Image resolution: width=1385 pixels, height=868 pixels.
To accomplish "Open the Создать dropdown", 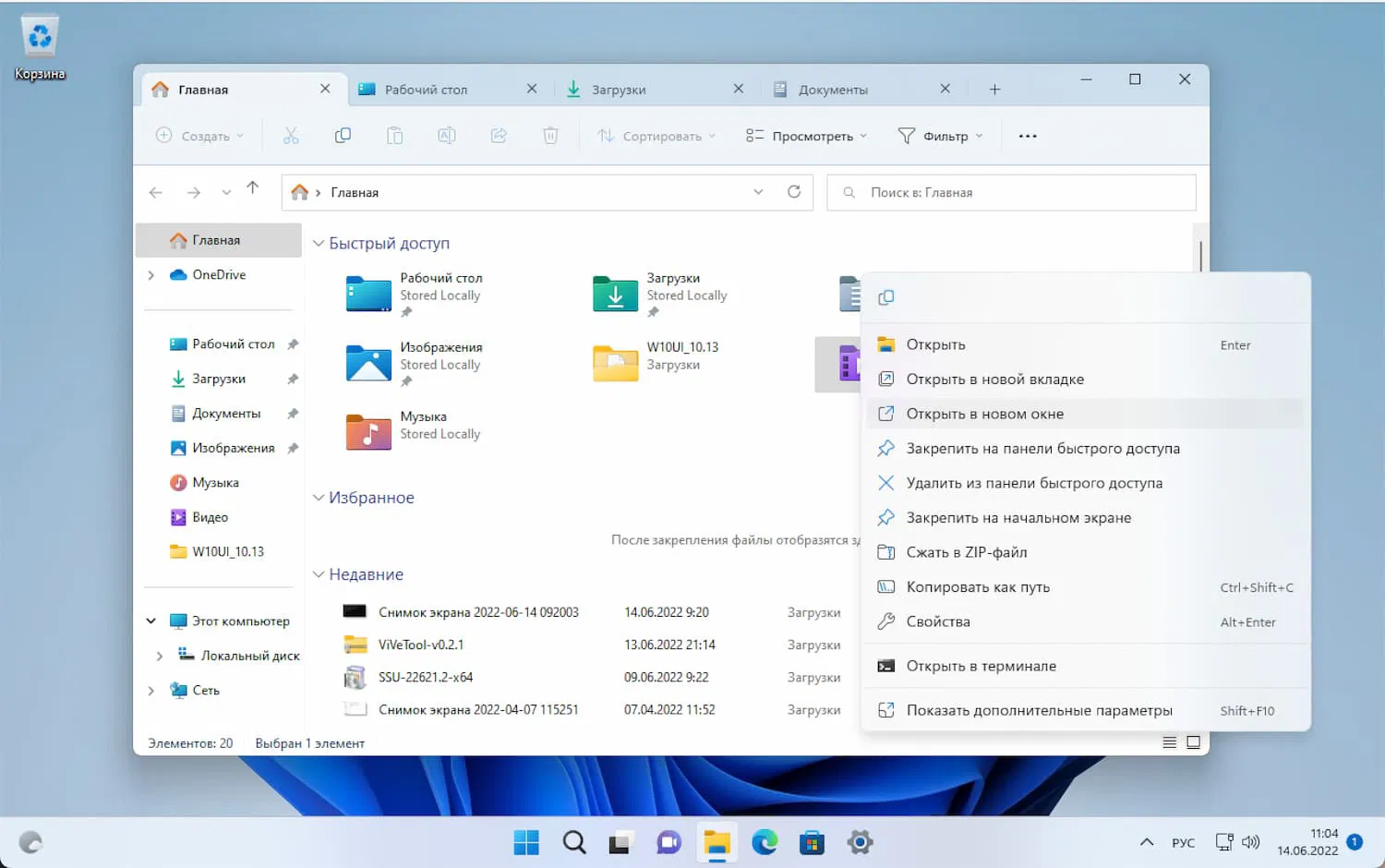I will click(199, 136).
